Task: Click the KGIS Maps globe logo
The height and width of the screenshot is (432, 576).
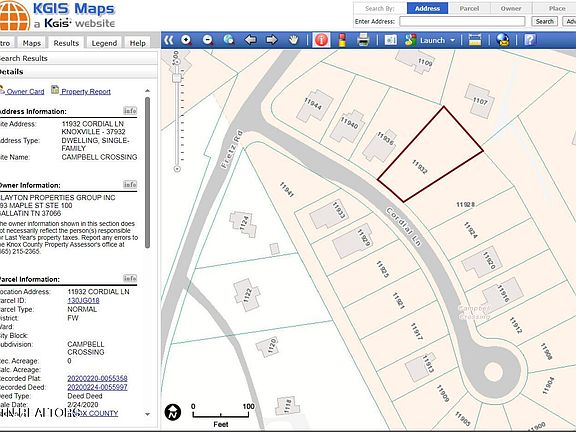Action: [14, 15]
